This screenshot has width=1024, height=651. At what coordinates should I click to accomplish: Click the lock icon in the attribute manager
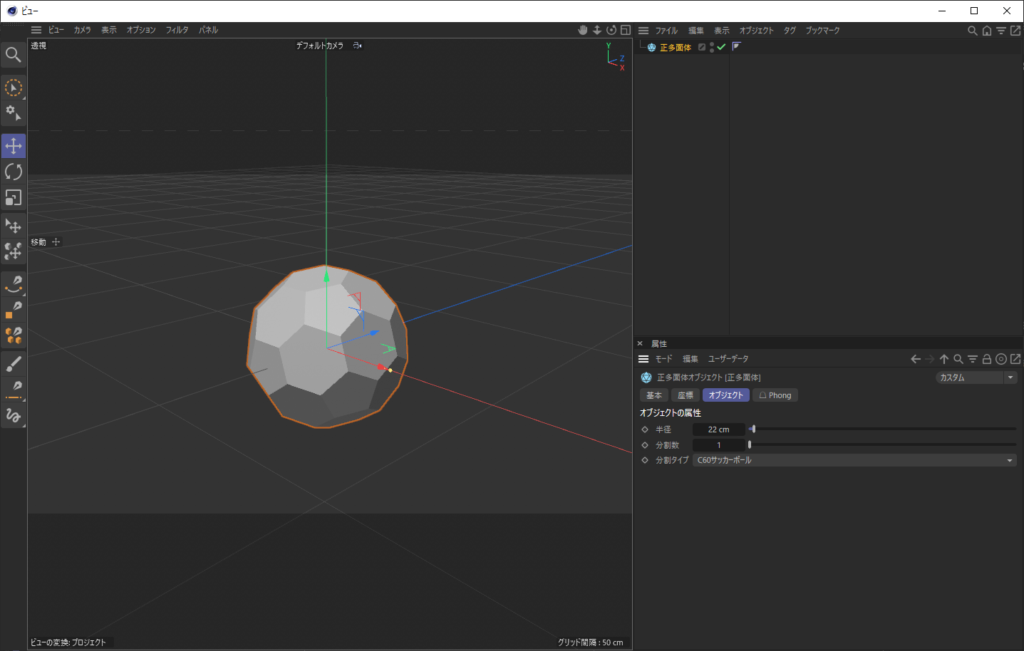pyautogui.click(x=987, y=358)
